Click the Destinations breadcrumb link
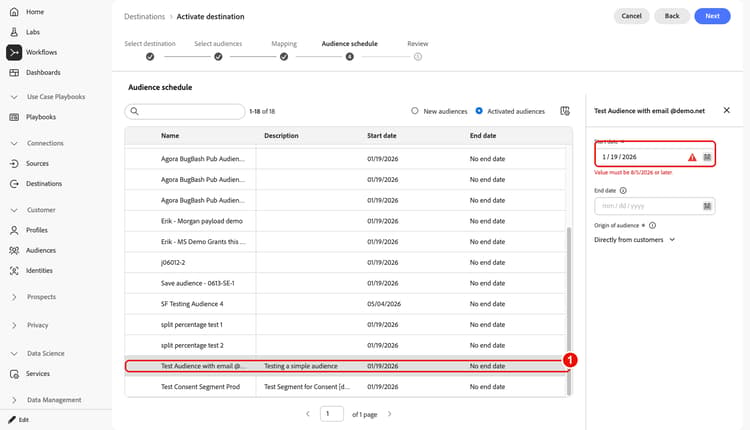The height and width of the screenshot is (430, 750). pos(144,16)
